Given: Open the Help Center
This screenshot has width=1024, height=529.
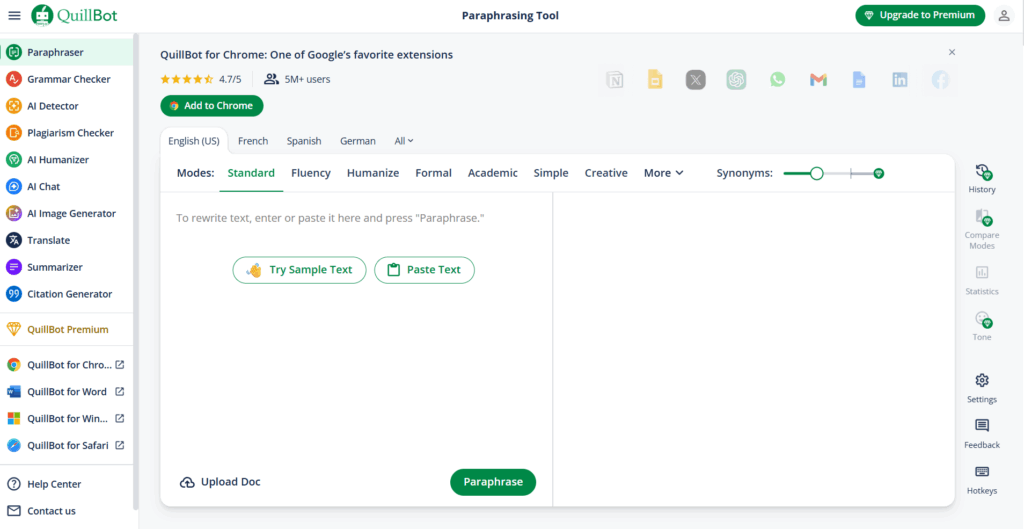Looking at the screenshot, I should point(67,484).
